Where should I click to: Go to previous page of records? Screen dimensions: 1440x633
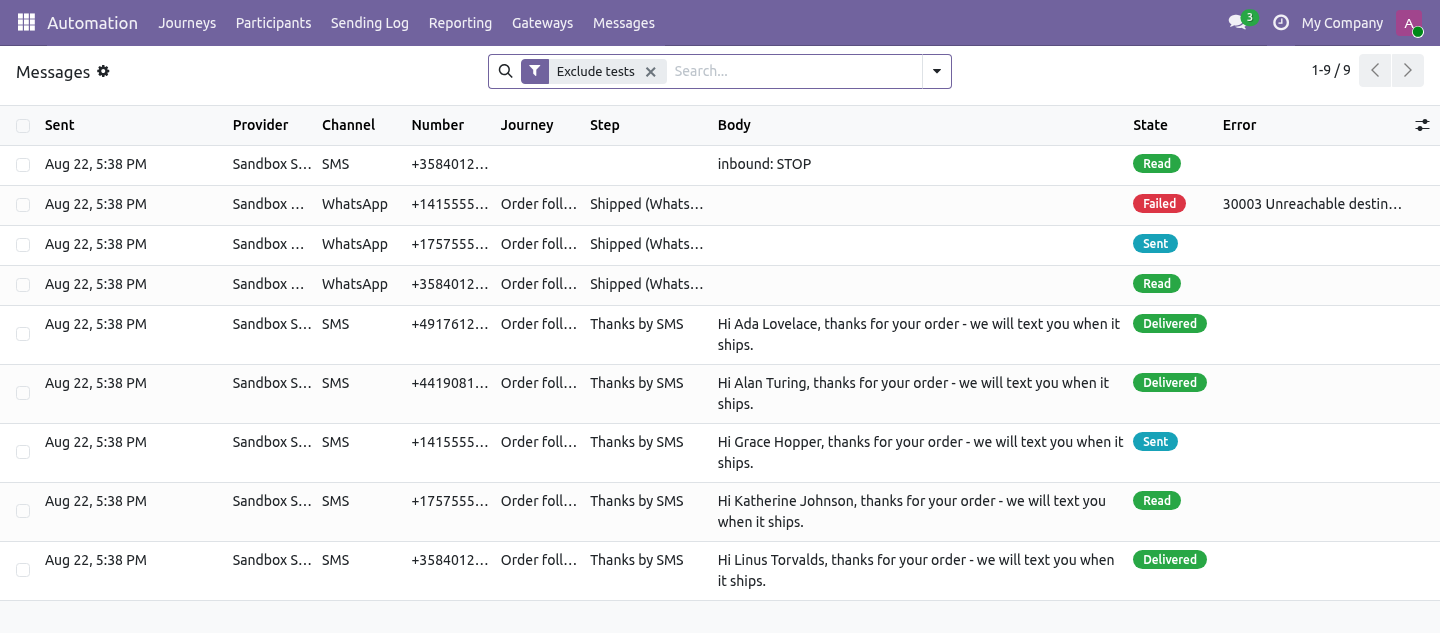coord(1375,71)
